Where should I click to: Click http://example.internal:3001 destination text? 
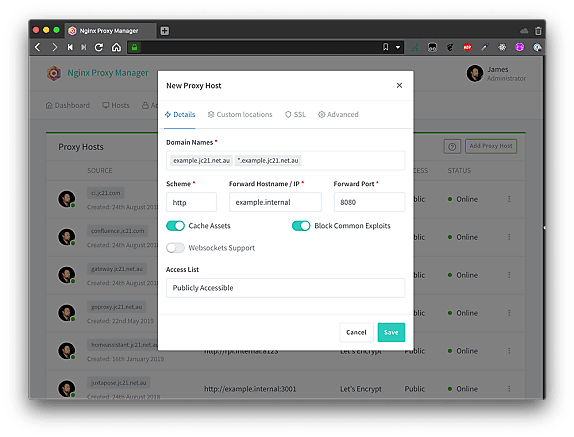click(250, 389)
